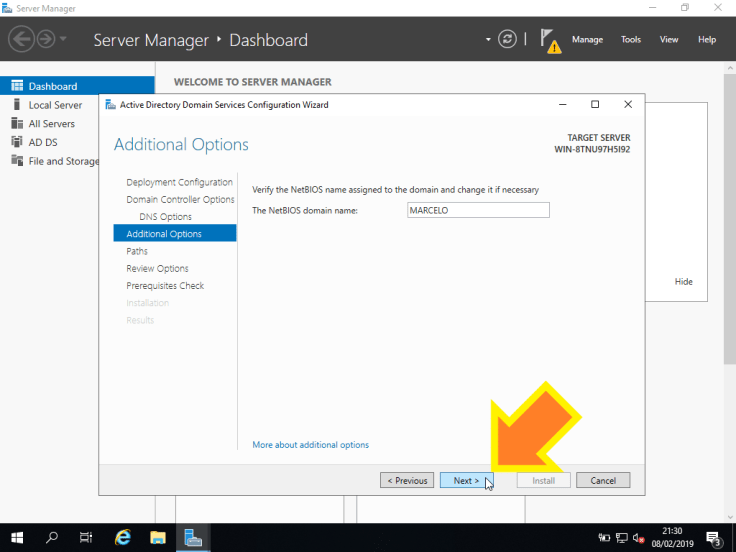Screen dimensions: 736x552
Task: Click the Notifications flag icon with warning
Action: pyautogui.click(x=549, y=40)
